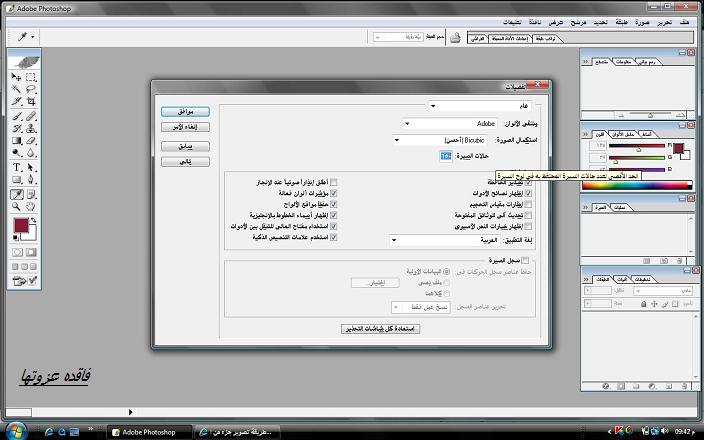Click the foreground color swatch in toolbox

(x=20, y=226)
